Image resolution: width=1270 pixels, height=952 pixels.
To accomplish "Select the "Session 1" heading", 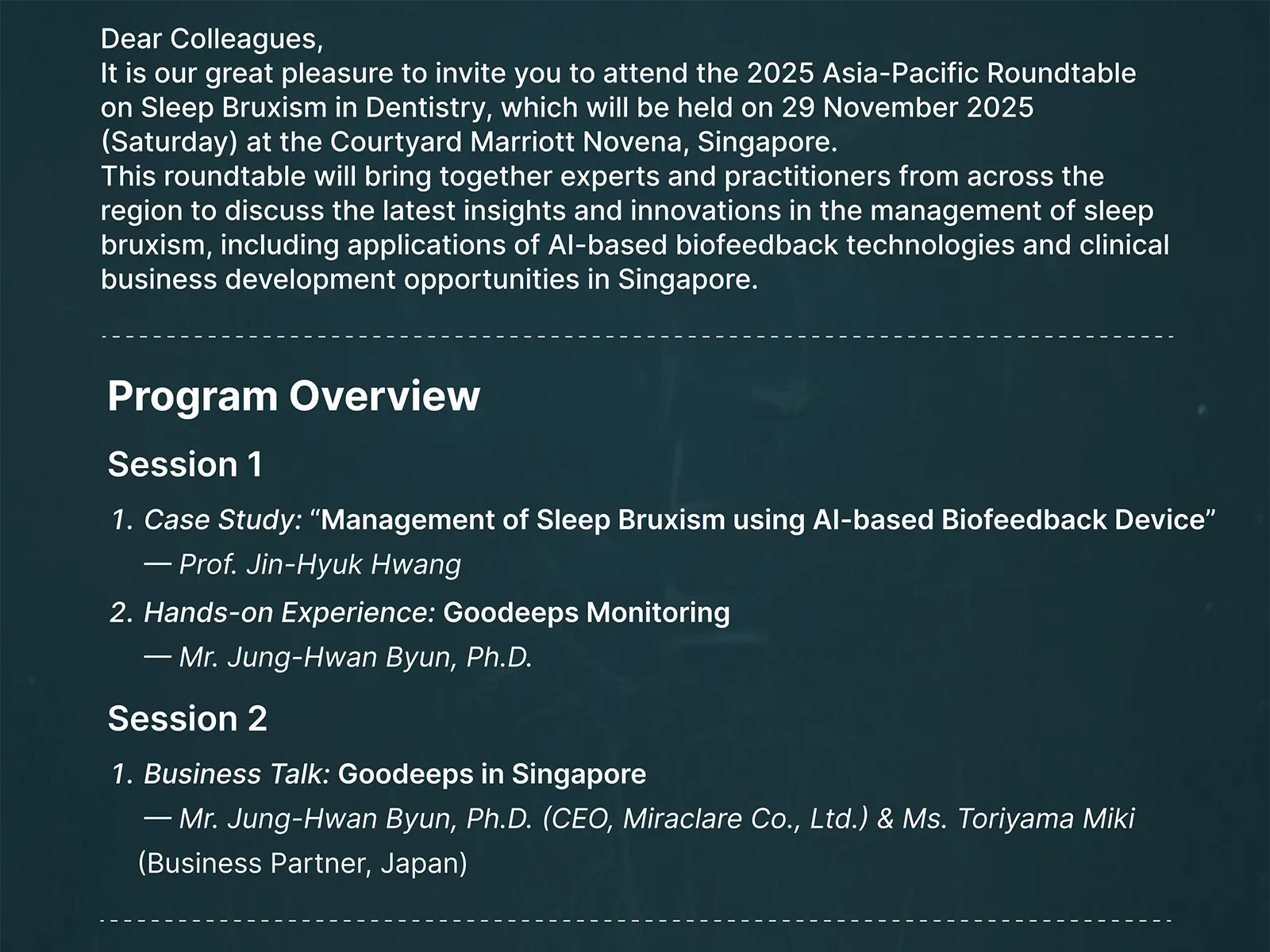I will click(185, 464).
